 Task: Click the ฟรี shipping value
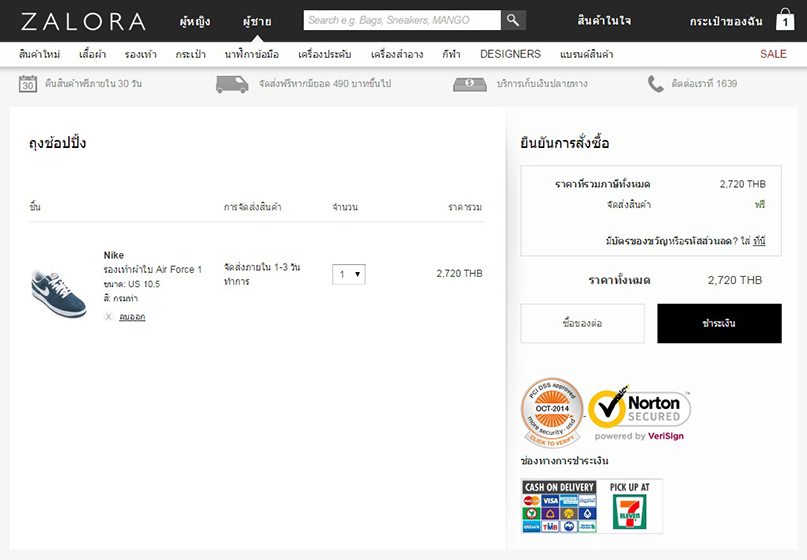760,204
